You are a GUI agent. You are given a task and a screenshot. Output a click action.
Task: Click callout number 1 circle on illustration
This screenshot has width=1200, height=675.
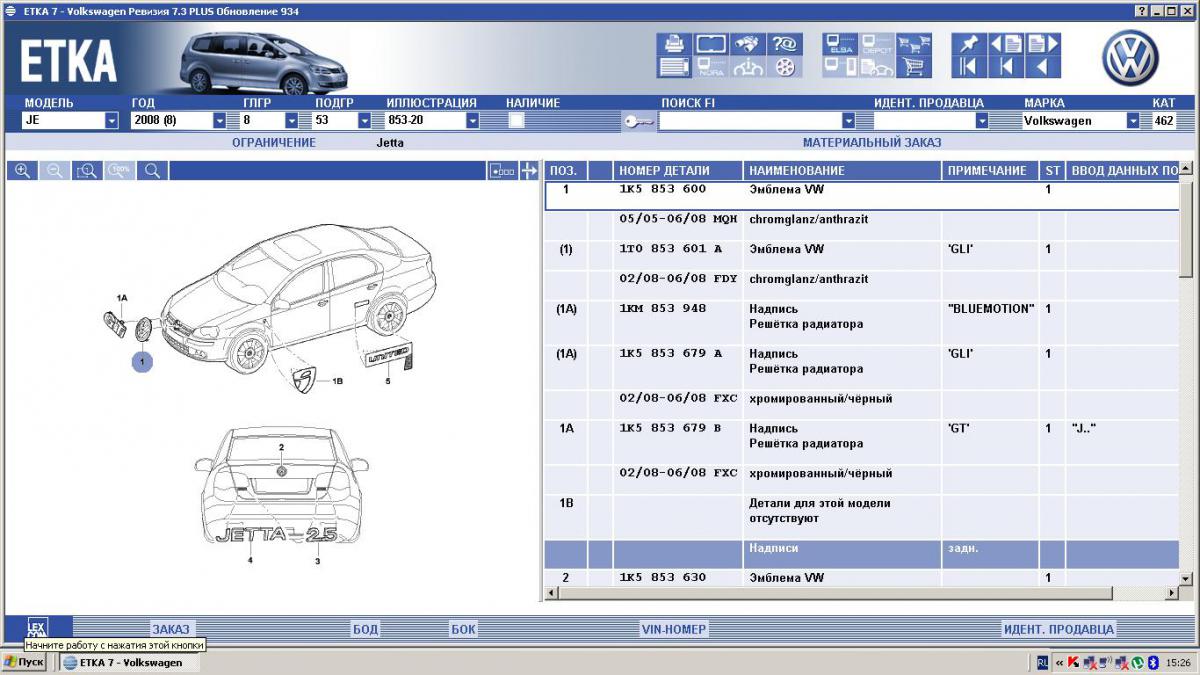coord(143,361)
